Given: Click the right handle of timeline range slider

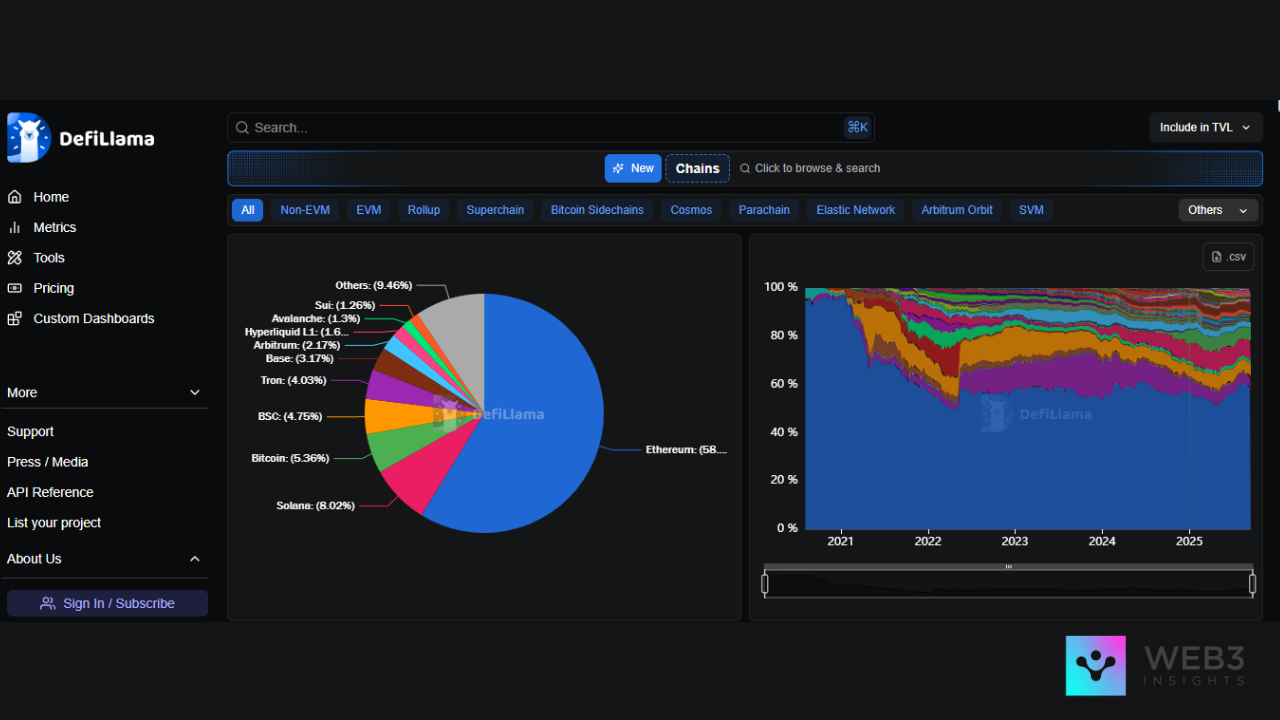Looking at the screenshot, I should [x=1252, y=583].
